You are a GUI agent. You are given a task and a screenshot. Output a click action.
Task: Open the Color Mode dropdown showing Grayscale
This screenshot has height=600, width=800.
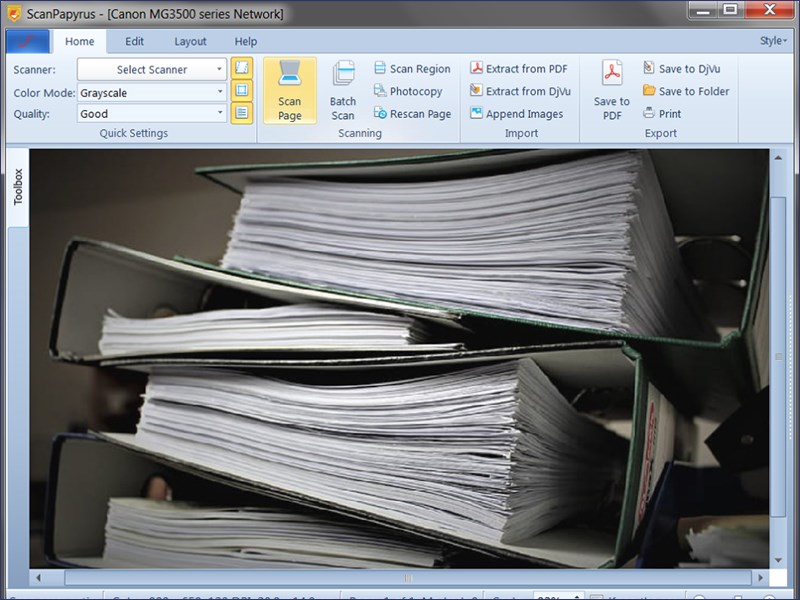click(x=150, y=91)
